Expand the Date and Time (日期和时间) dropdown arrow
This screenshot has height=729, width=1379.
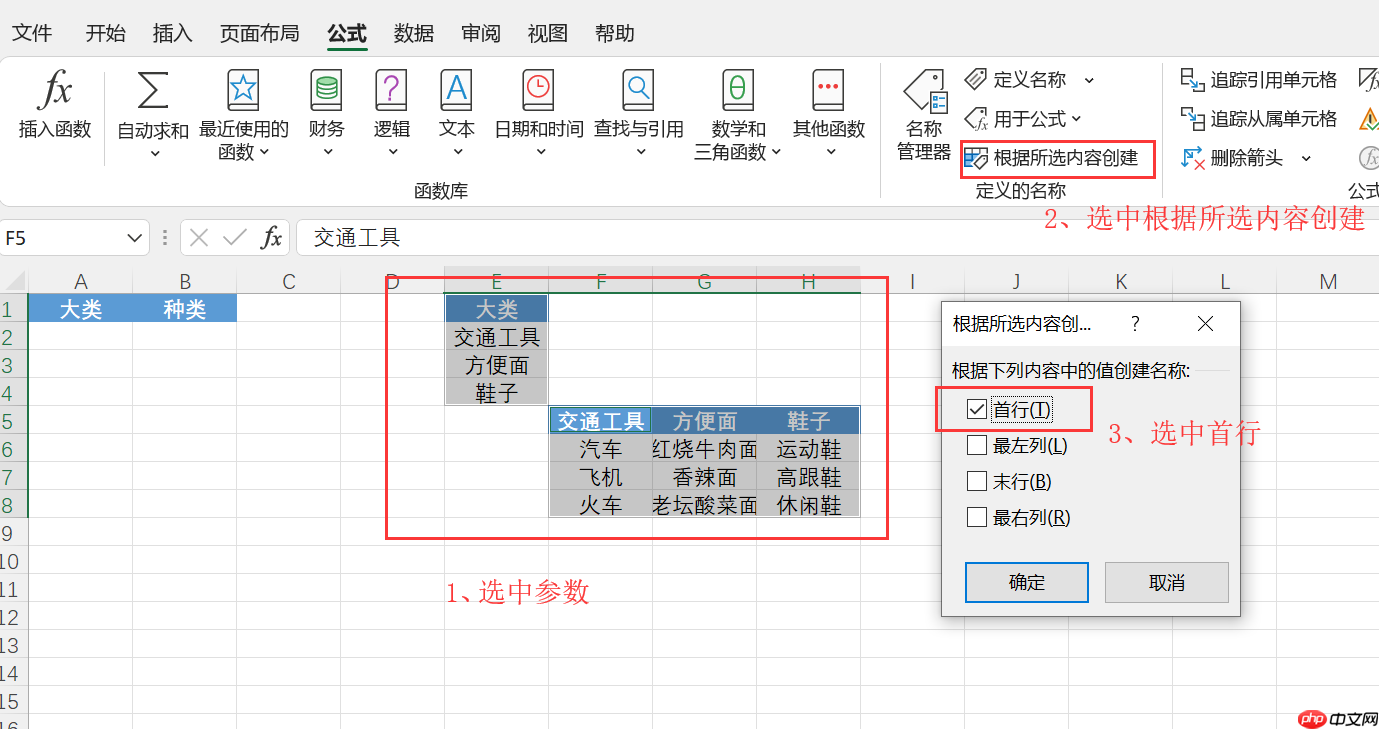(540, 153)
